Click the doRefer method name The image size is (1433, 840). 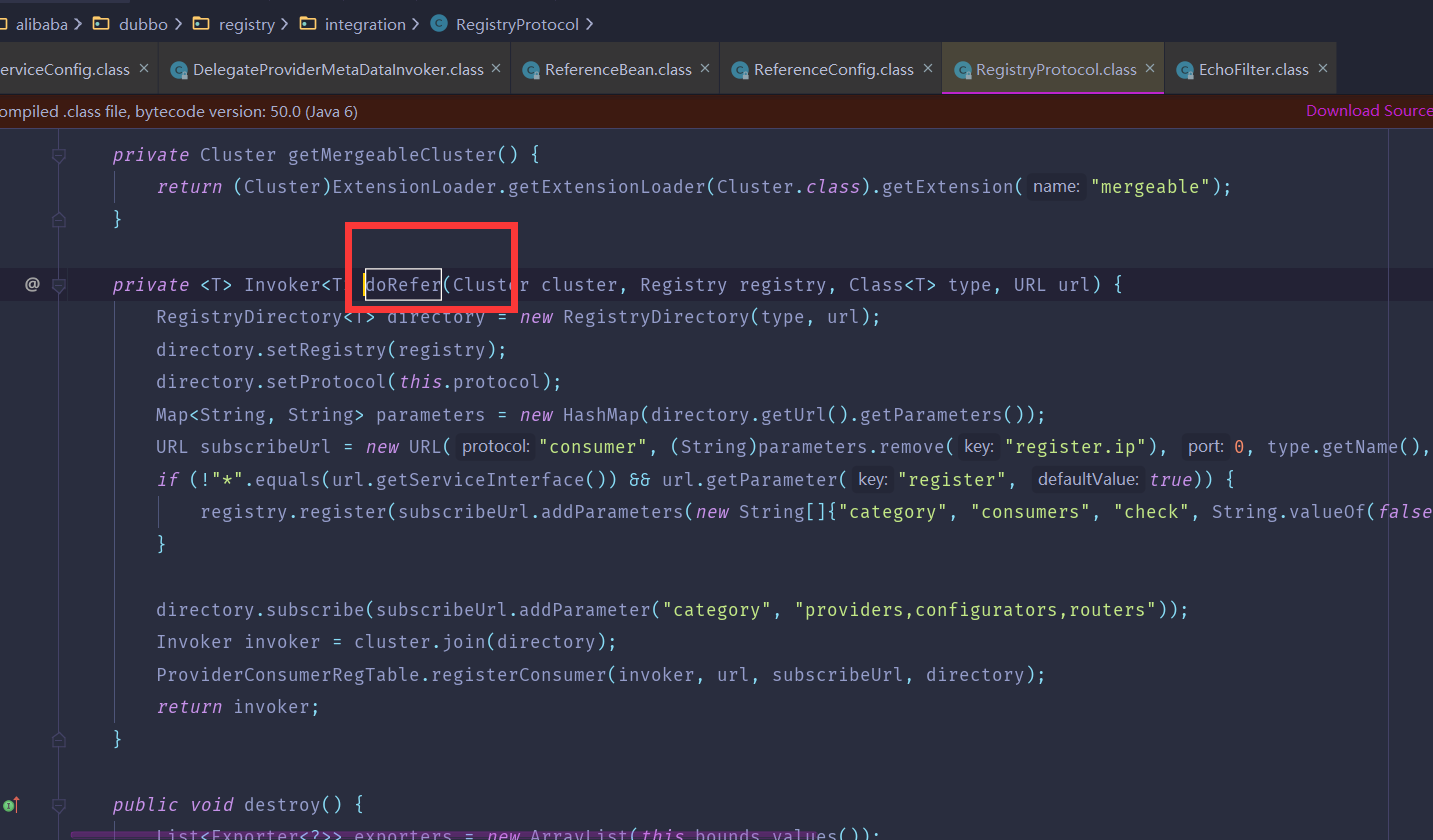pos(403,285)
